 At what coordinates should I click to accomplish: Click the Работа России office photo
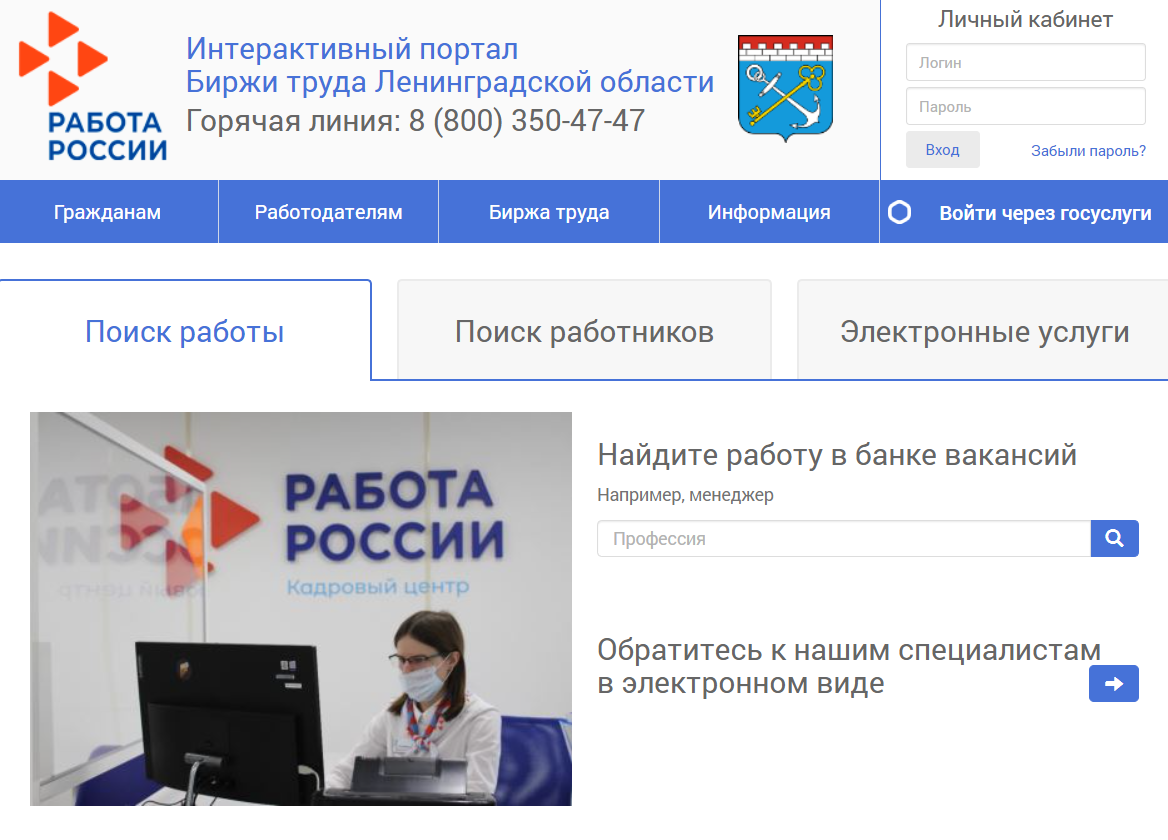click(301, 608)
